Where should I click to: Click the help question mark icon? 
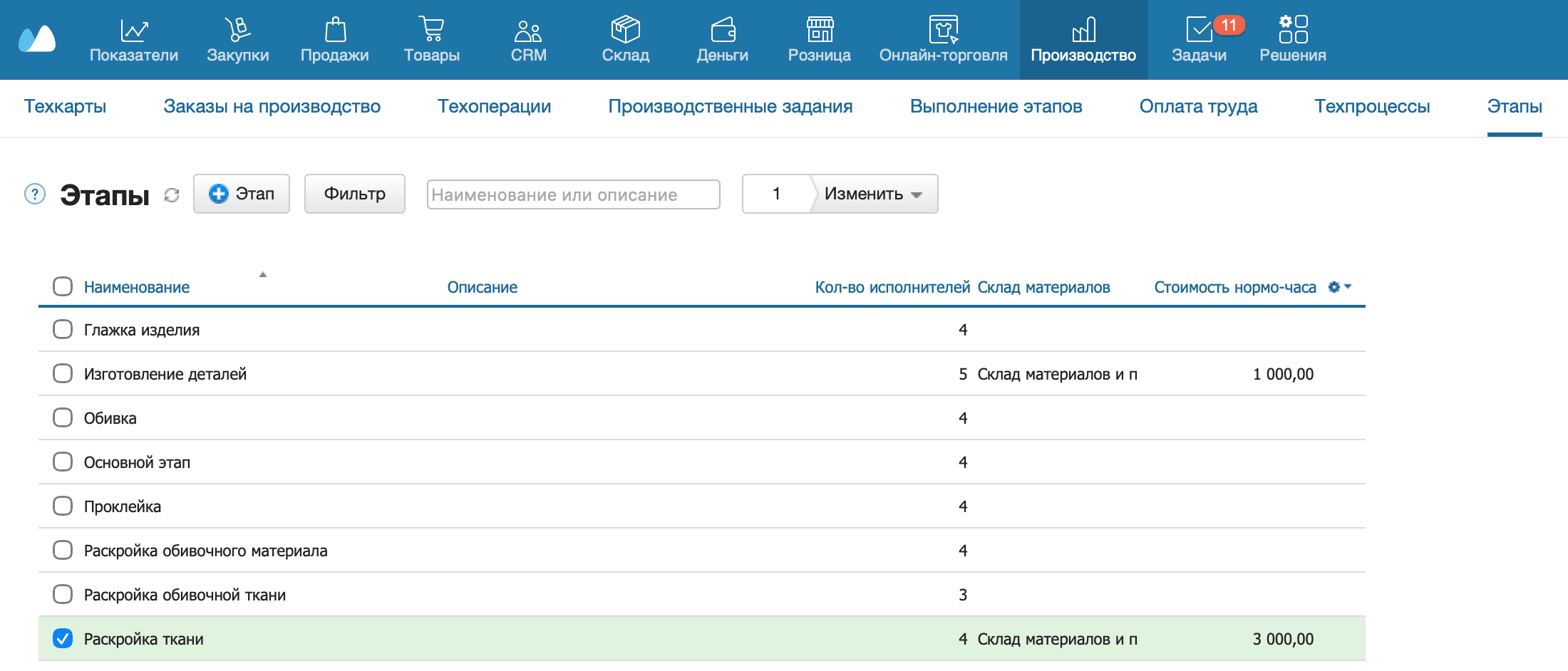(35, 194)
